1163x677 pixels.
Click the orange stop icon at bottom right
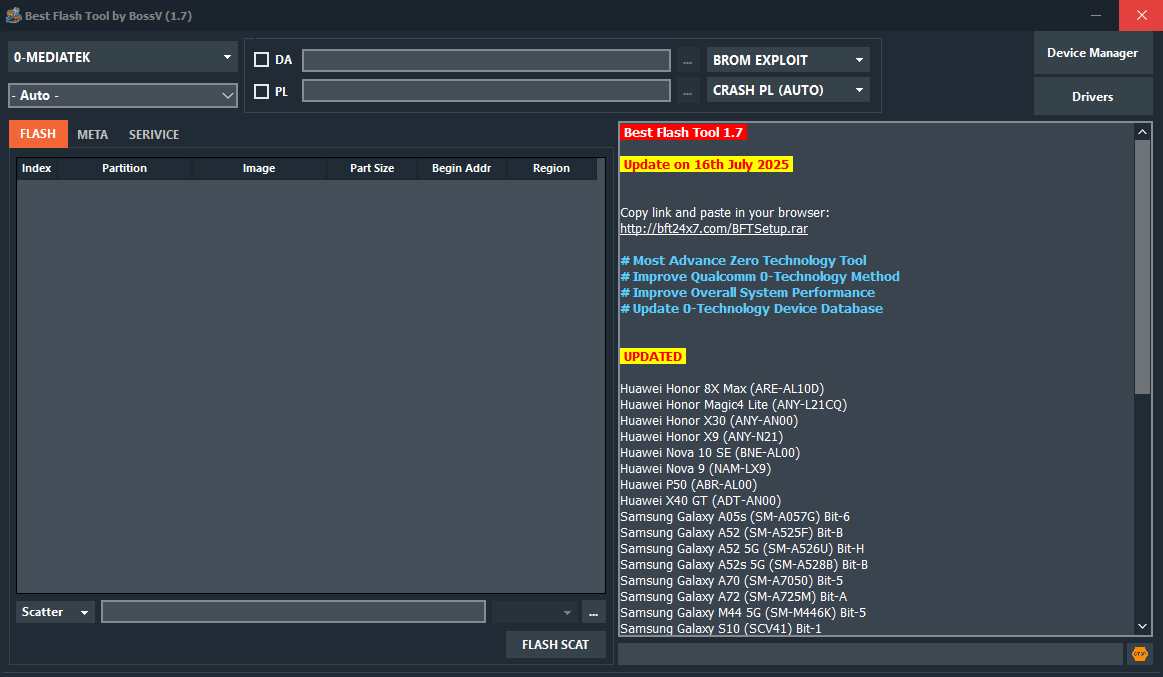(1139, 654)
